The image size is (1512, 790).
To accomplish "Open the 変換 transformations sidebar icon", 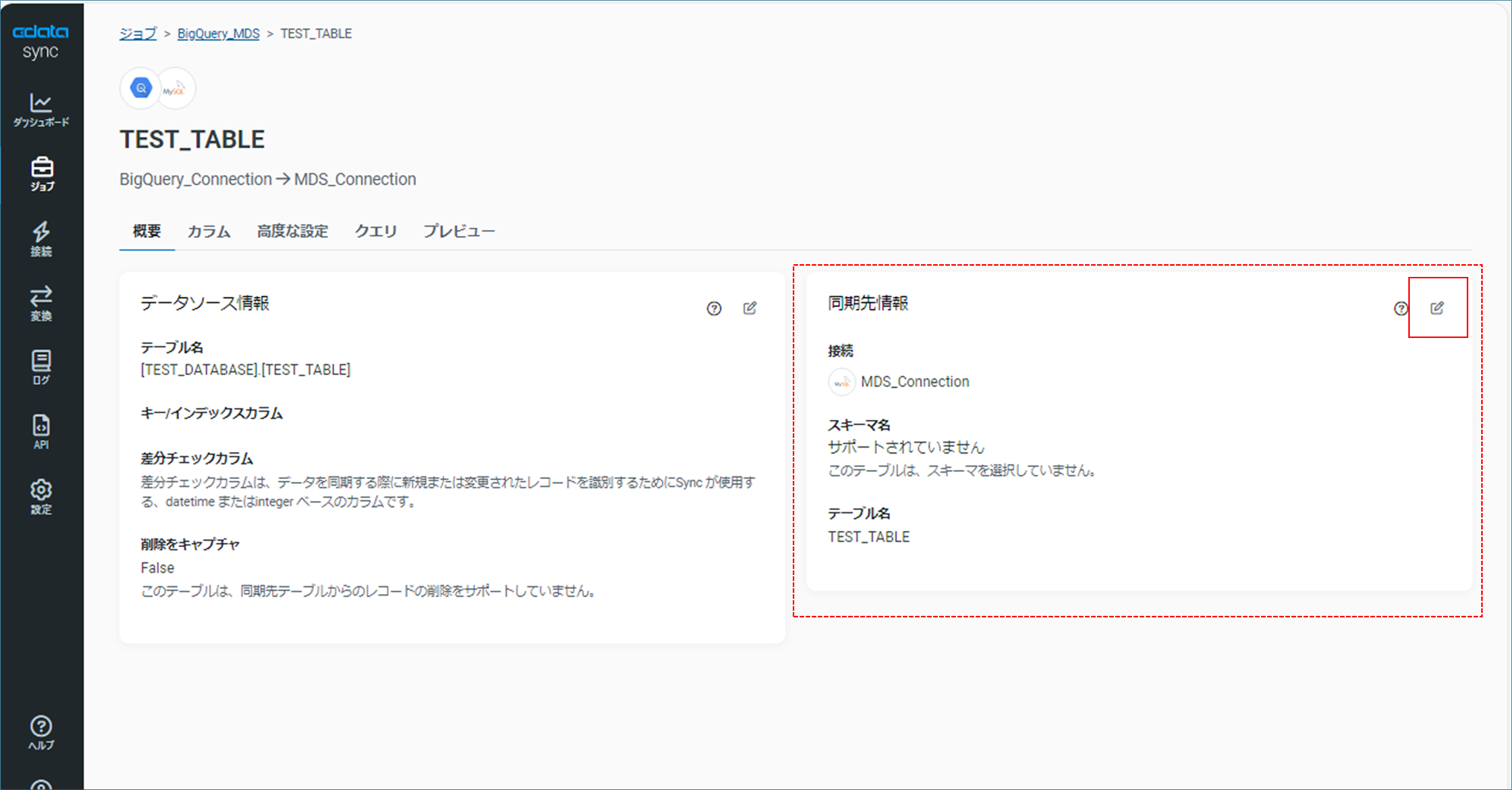I will point(41,303).
